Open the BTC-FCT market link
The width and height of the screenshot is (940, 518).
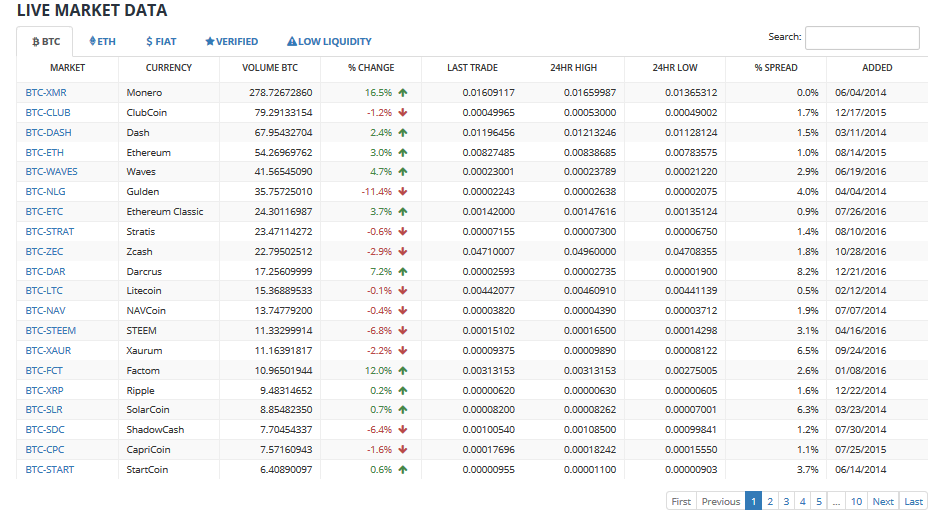(x=44, y=371)
